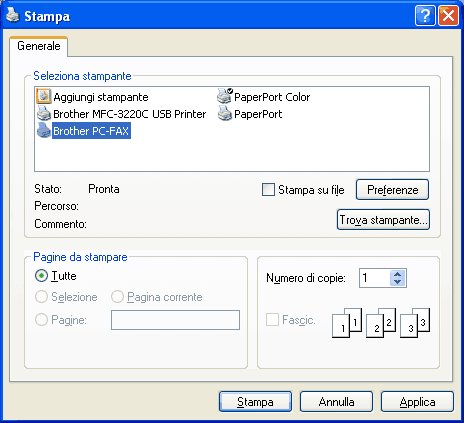Select the Brother PC-FAX printer icon
Viewport: 464px width, 423px height.
pyautogui.click(x=44, y=130)
